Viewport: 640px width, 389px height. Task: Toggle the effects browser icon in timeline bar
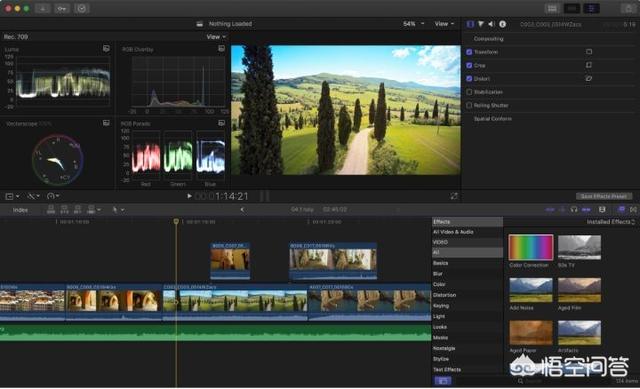tap(621, 209)
